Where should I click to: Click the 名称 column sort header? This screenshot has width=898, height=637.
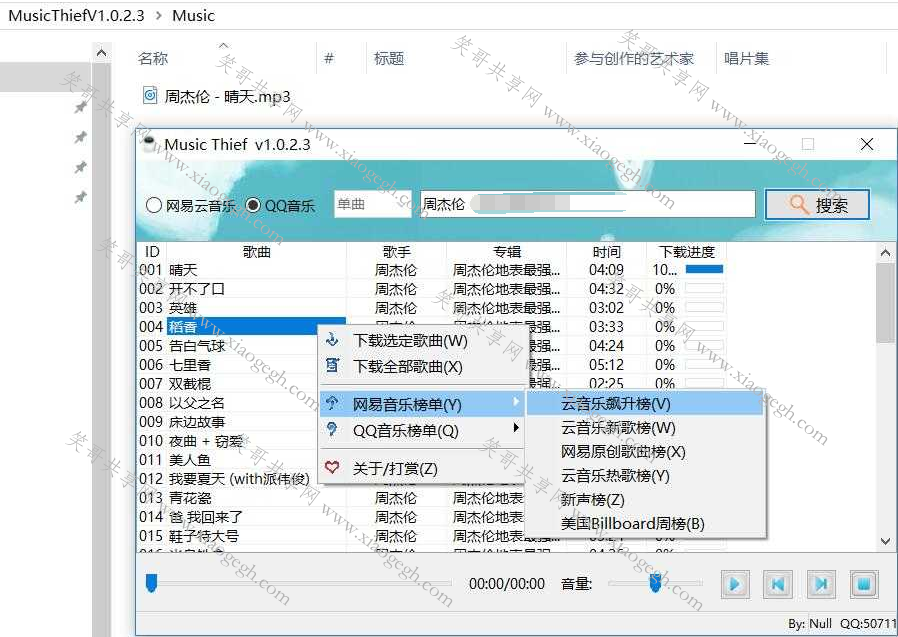(x=153, y=58)
